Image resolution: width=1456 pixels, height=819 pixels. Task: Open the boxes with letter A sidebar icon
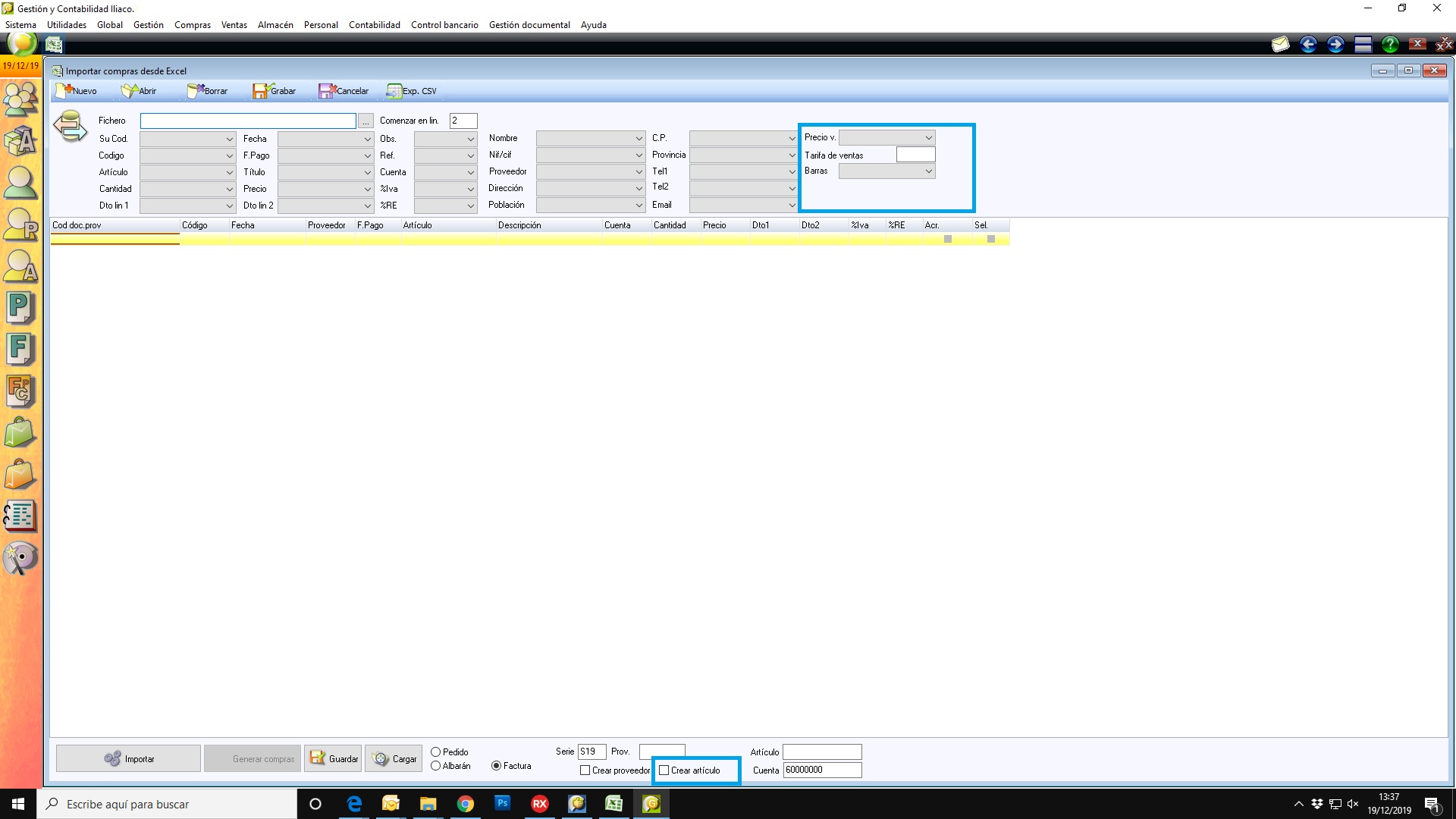click(x=20, y=140)
